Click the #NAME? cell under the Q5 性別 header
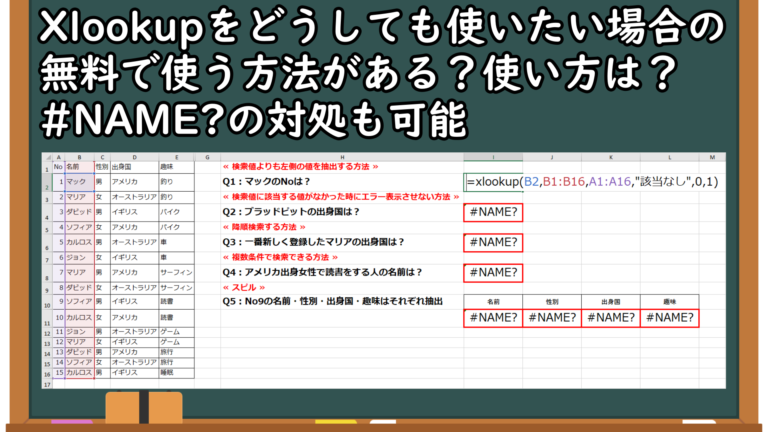The image size is (768, 432). [550, 318]
